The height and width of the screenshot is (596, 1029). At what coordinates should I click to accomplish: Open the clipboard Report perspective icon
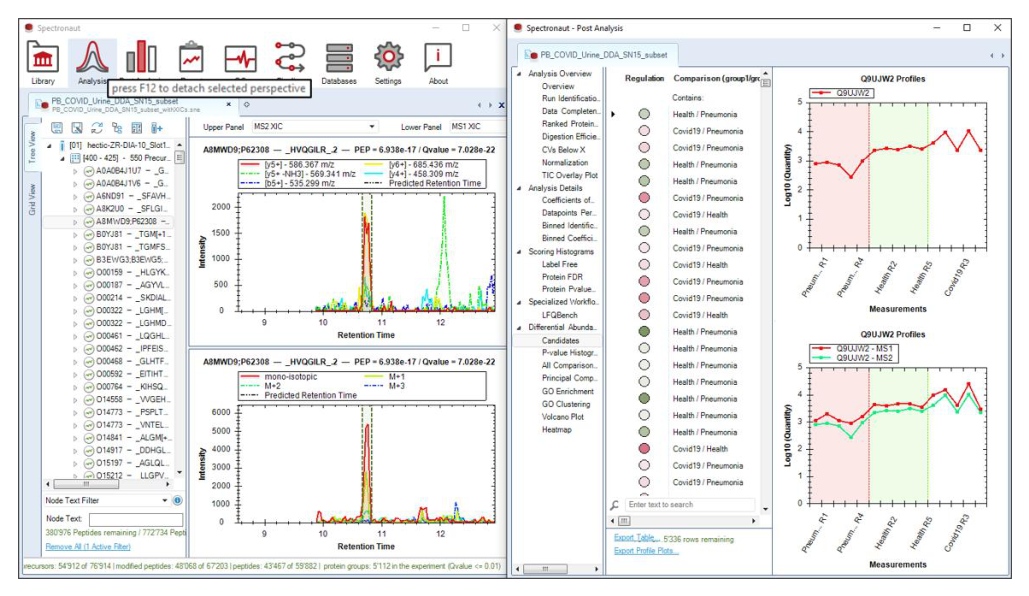pyautogui.click(x=191, y=58)
